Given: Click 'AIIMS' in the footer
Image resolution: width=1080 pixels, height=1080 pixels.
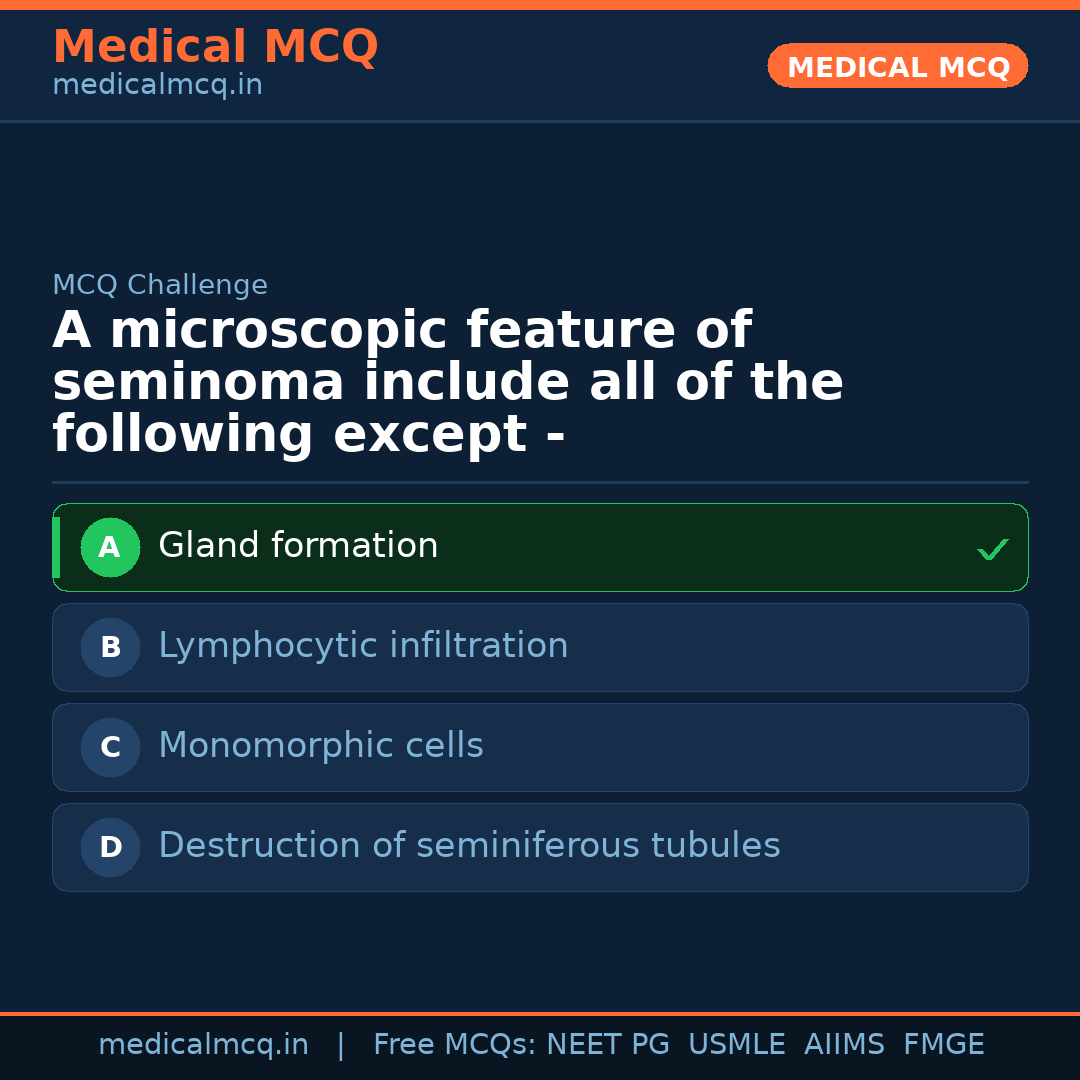Looking at the screenshot, I should (844, 1045).
